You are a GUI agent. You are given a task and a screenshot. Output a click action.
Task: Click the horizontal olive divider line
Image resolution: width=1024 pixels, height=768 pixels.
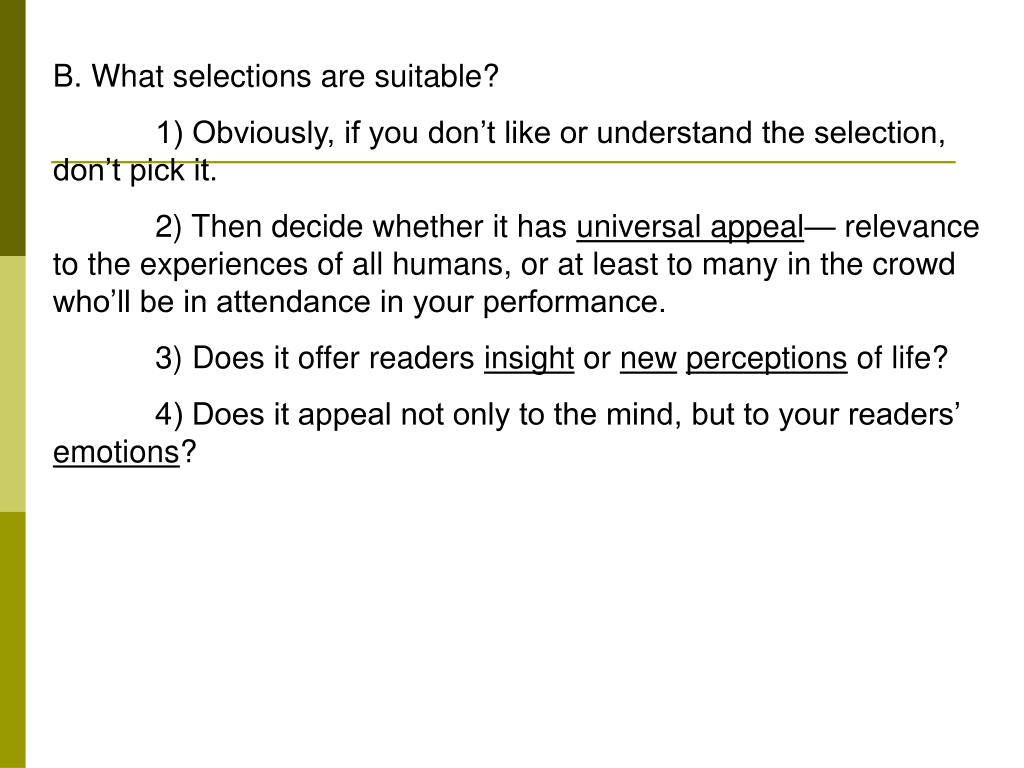[x=504, y=161]
